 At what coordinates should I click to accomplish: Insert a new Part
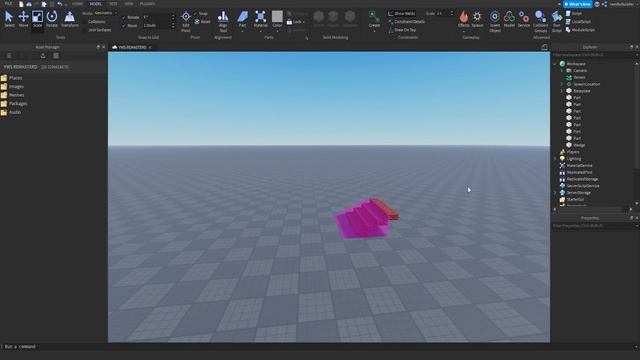(242, 19)
